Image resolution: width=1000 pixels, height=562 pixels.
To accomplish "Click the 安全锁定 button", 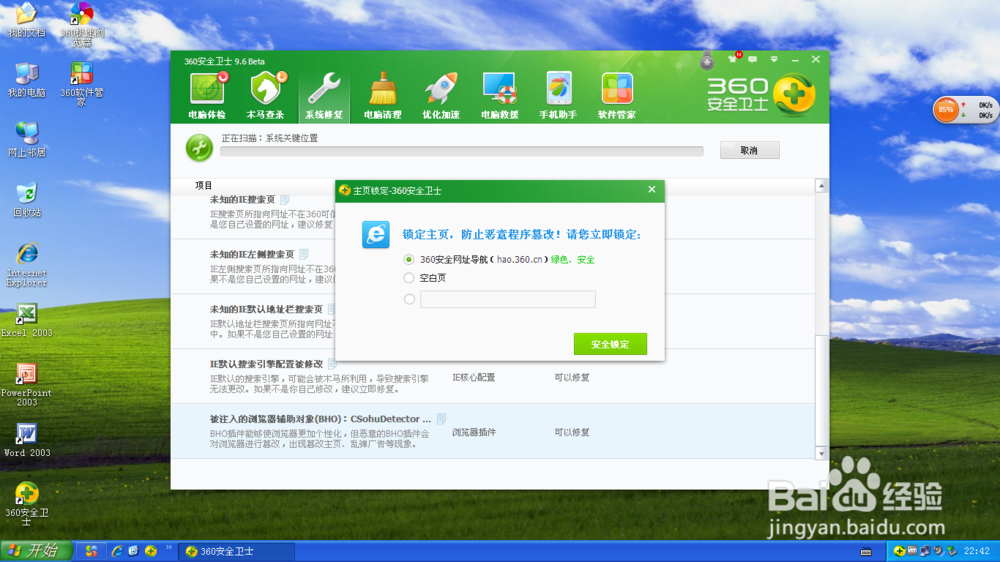I will [x=610, y=344].
